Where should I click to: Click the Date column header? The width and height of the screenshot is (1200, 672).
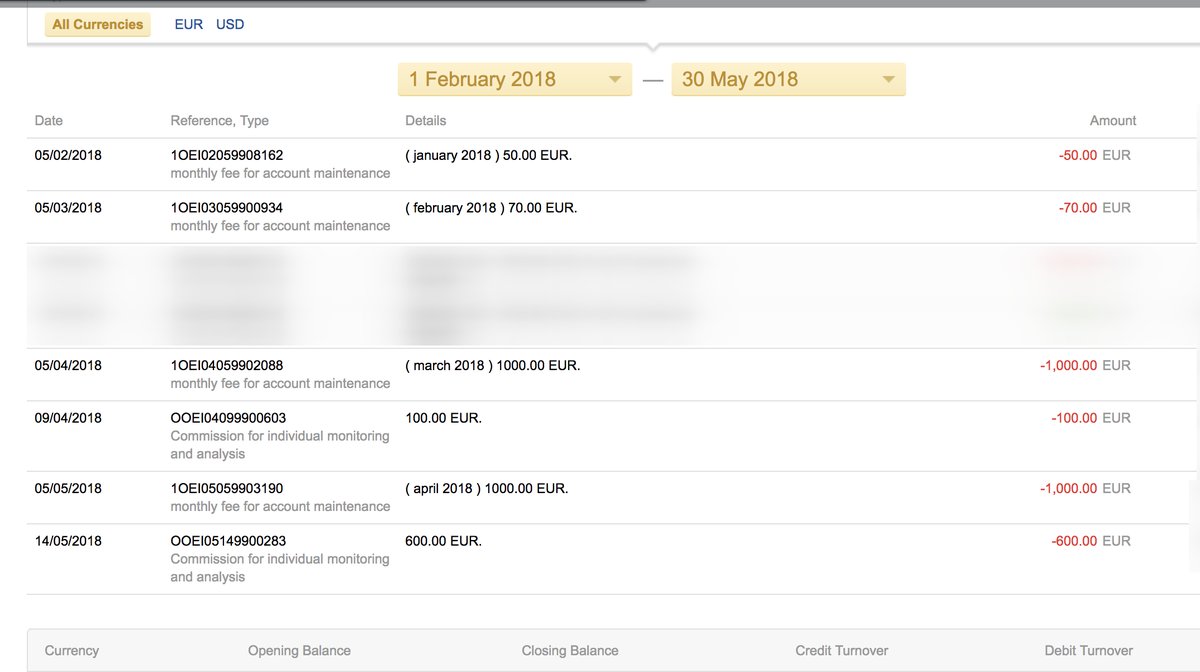(49, 120)
